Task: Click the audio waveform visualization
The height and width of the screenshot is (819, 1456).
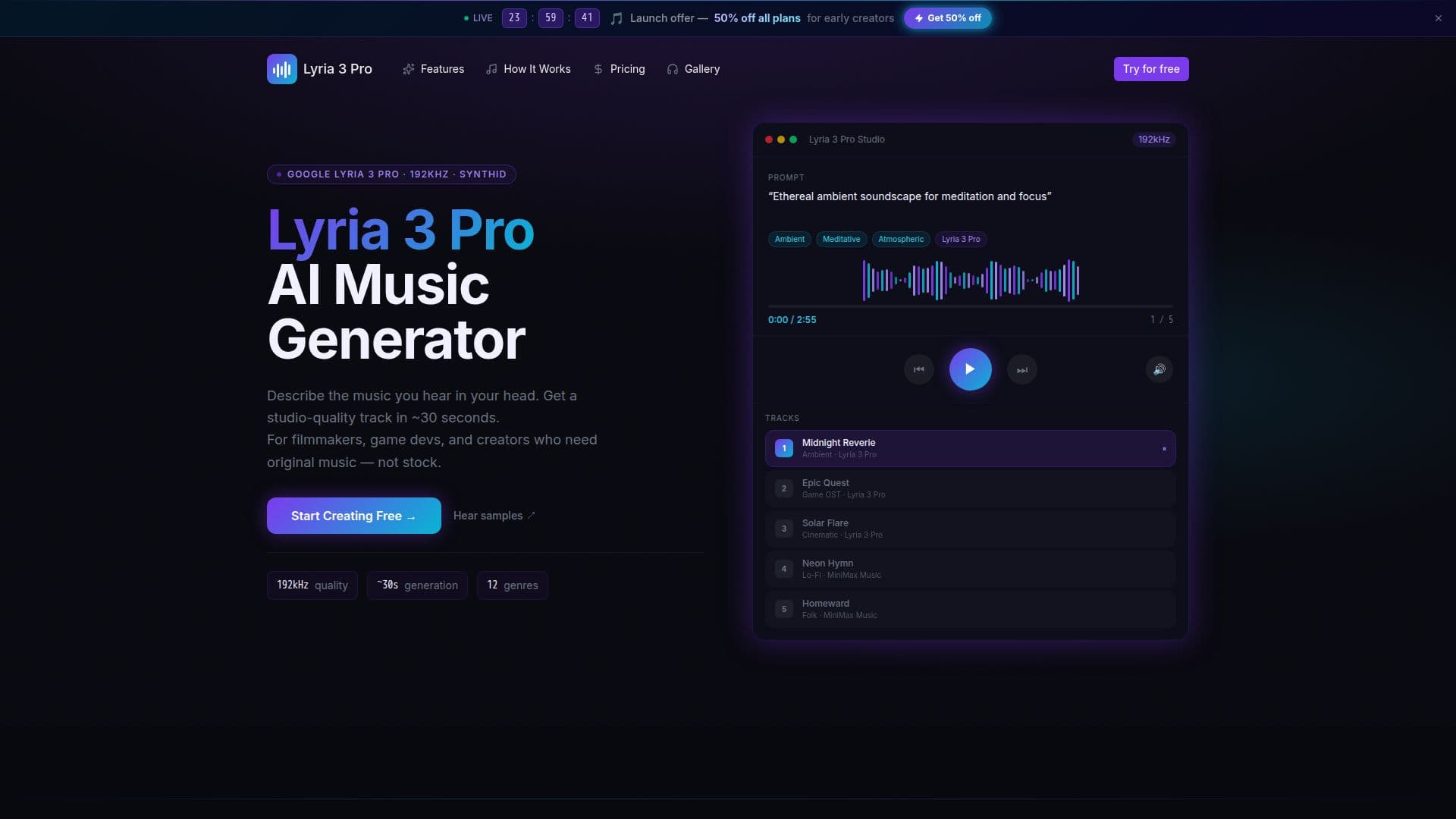Action: tap(971, 280)
